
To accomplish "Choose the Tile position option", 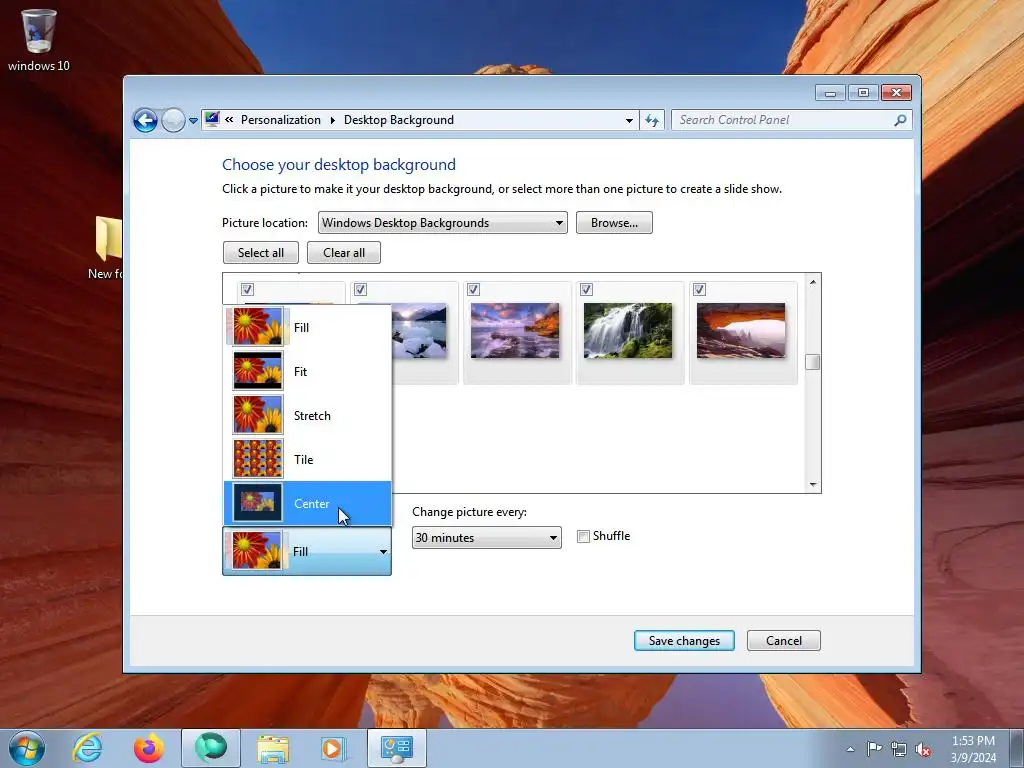I will [x=308, y=459].
